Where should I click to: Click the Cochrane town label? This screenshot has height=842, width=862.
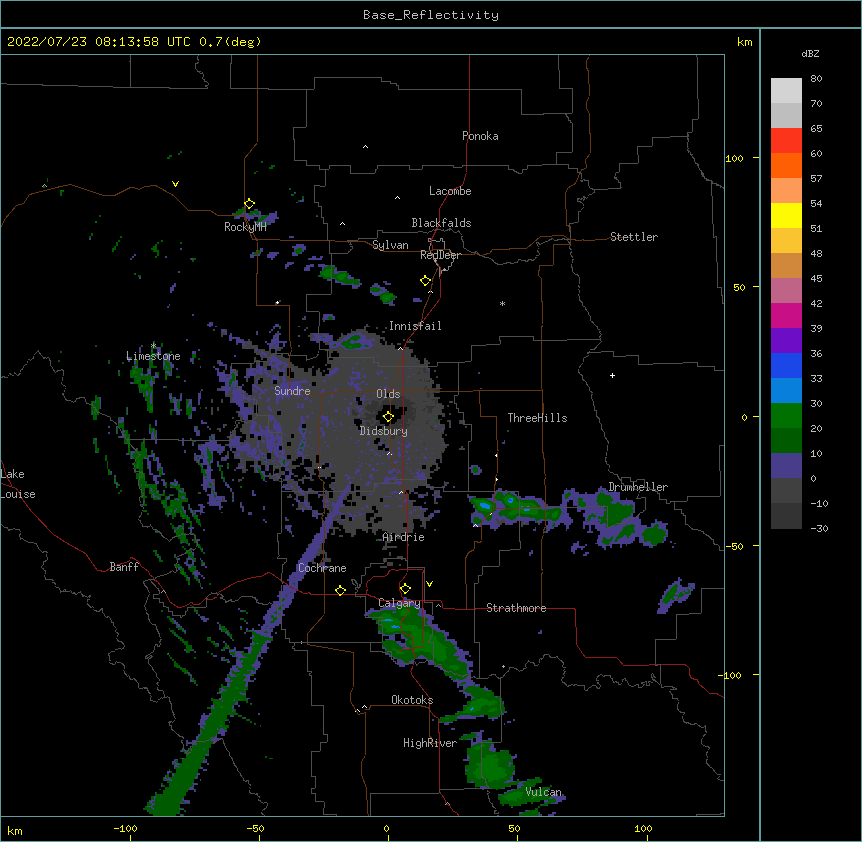tap(322, 568)
